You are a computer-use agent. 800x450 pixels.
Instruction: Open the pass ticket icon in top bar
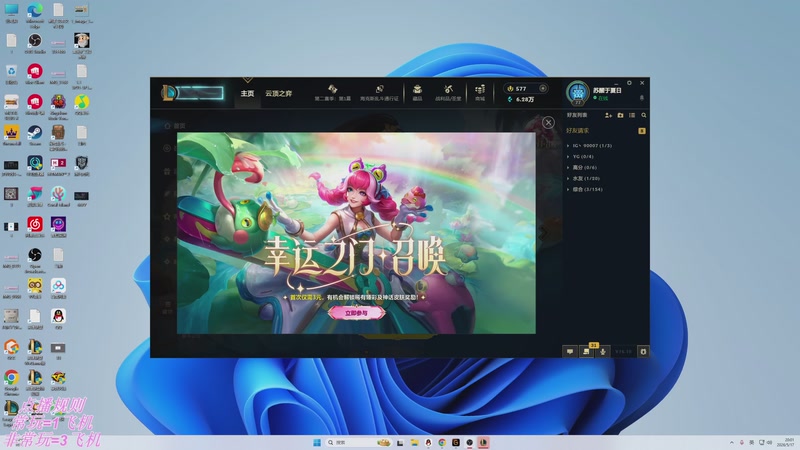pos(379,92)
